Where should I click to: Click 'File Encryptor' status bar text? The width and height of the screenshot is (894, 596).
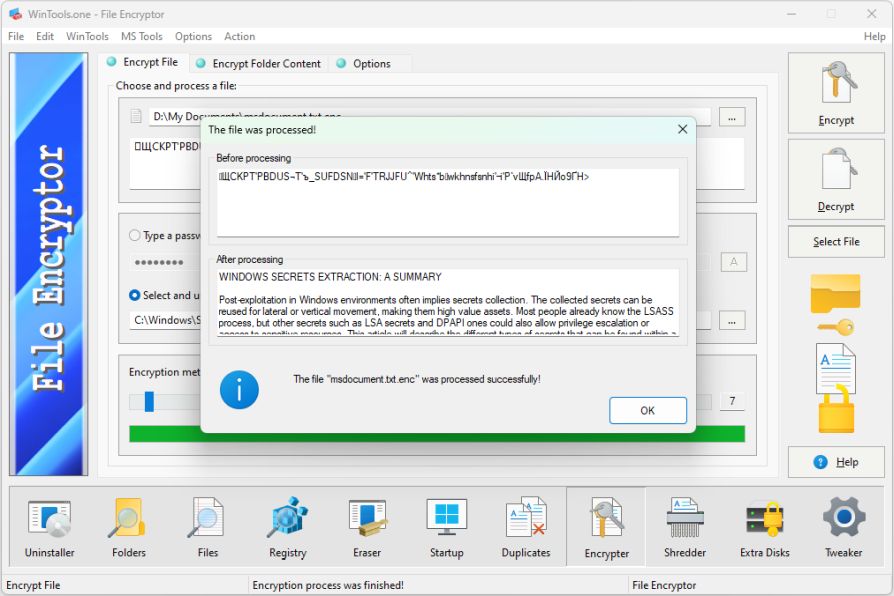[x=664, y=585]
